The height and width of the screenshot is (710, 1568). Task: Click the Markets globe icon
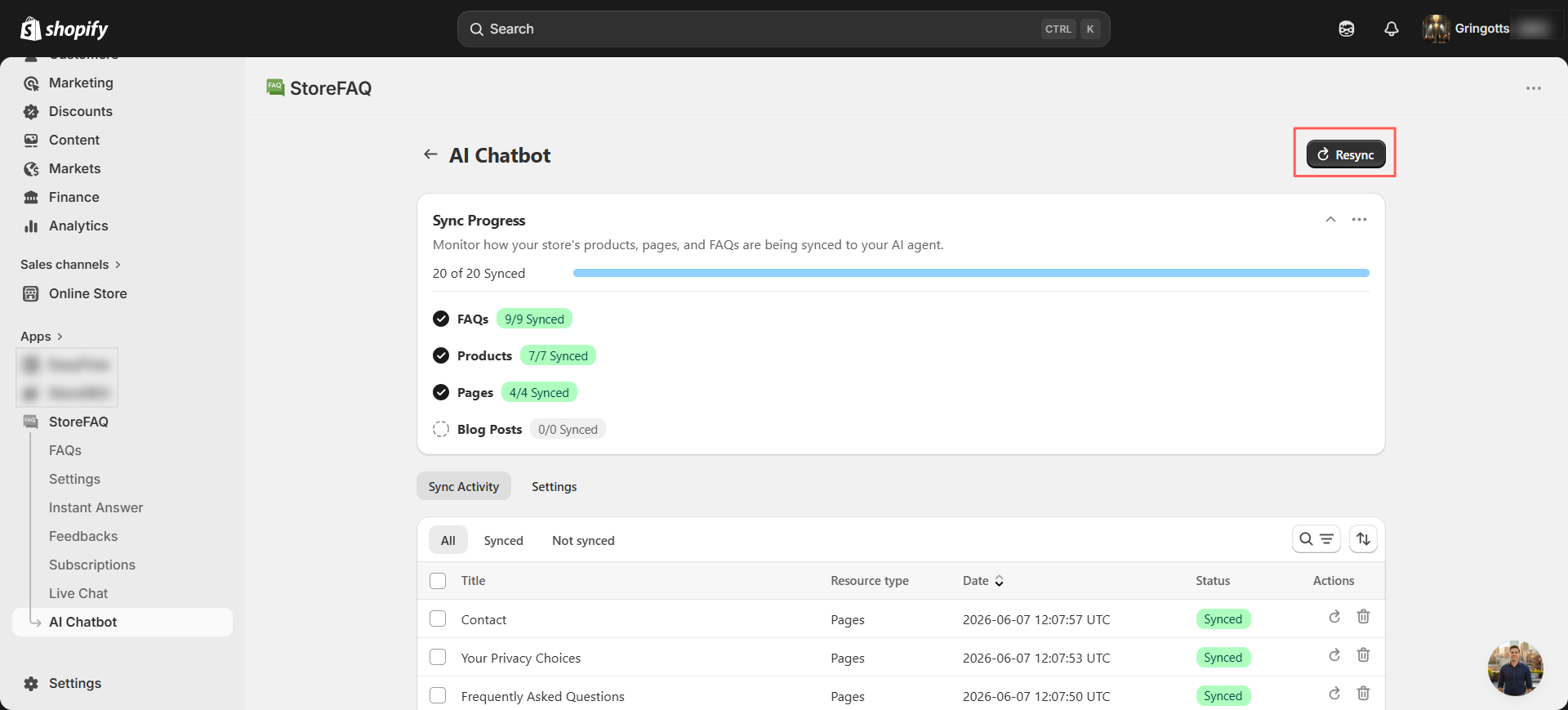click(x=31, y=169)
